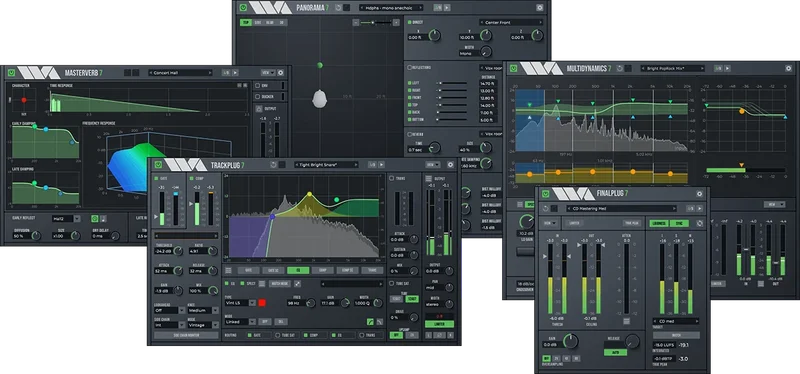Open Masterverb View dropdown
Viewport: 800px width, 374px height.
pyautogui.click(x=268, y=72)
